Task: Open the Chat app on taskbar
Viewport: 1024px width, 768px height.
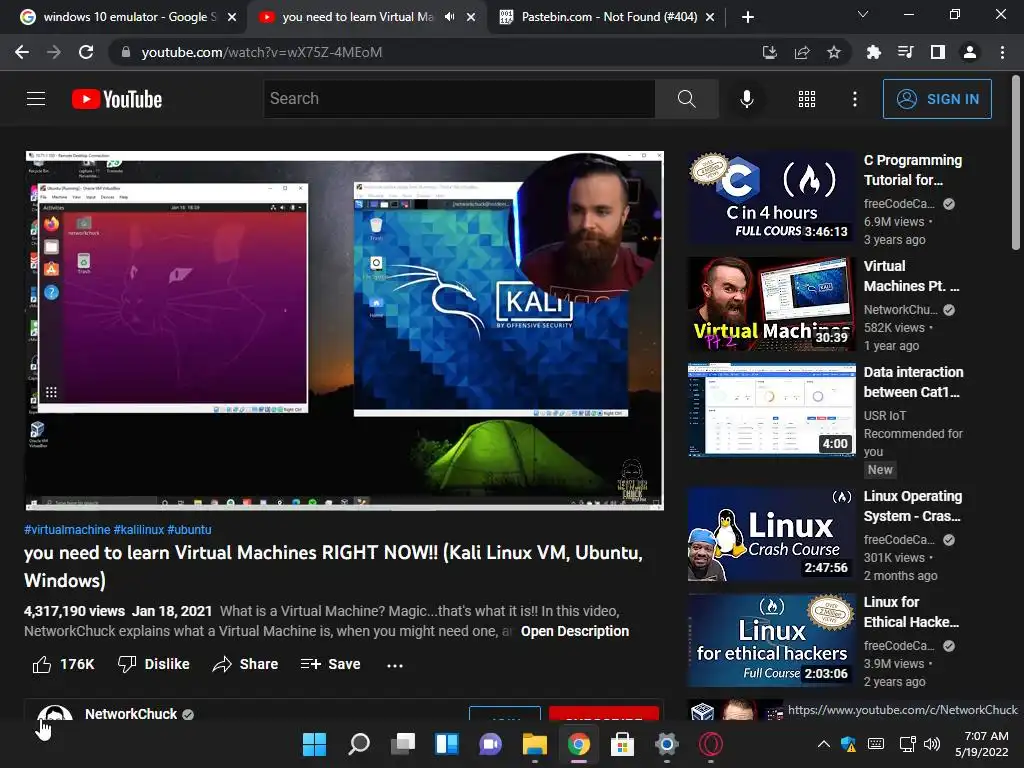Action: tap(490, 744)
